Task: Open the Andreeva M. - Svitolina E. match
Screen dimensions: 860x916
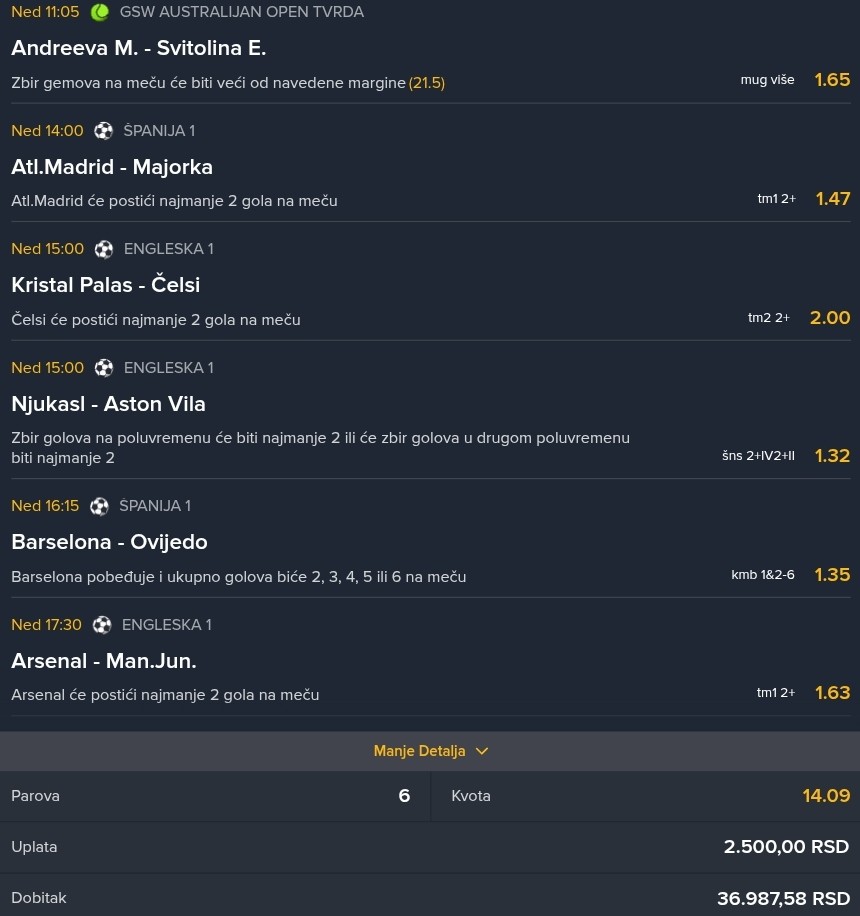Action: (x=138, y=48)
